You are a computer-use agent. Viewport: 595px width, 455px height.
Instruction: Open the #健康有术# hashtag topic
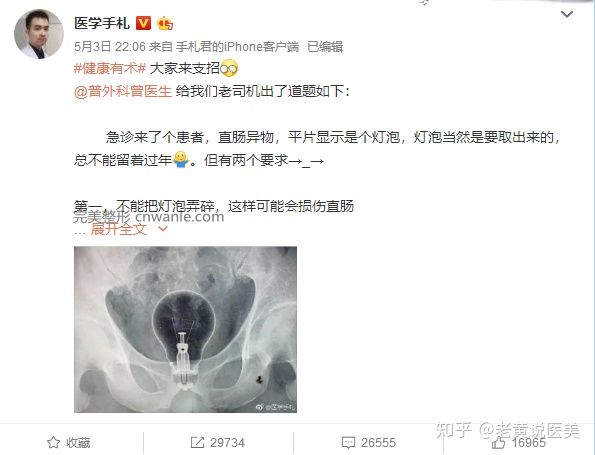pos(110,68)
